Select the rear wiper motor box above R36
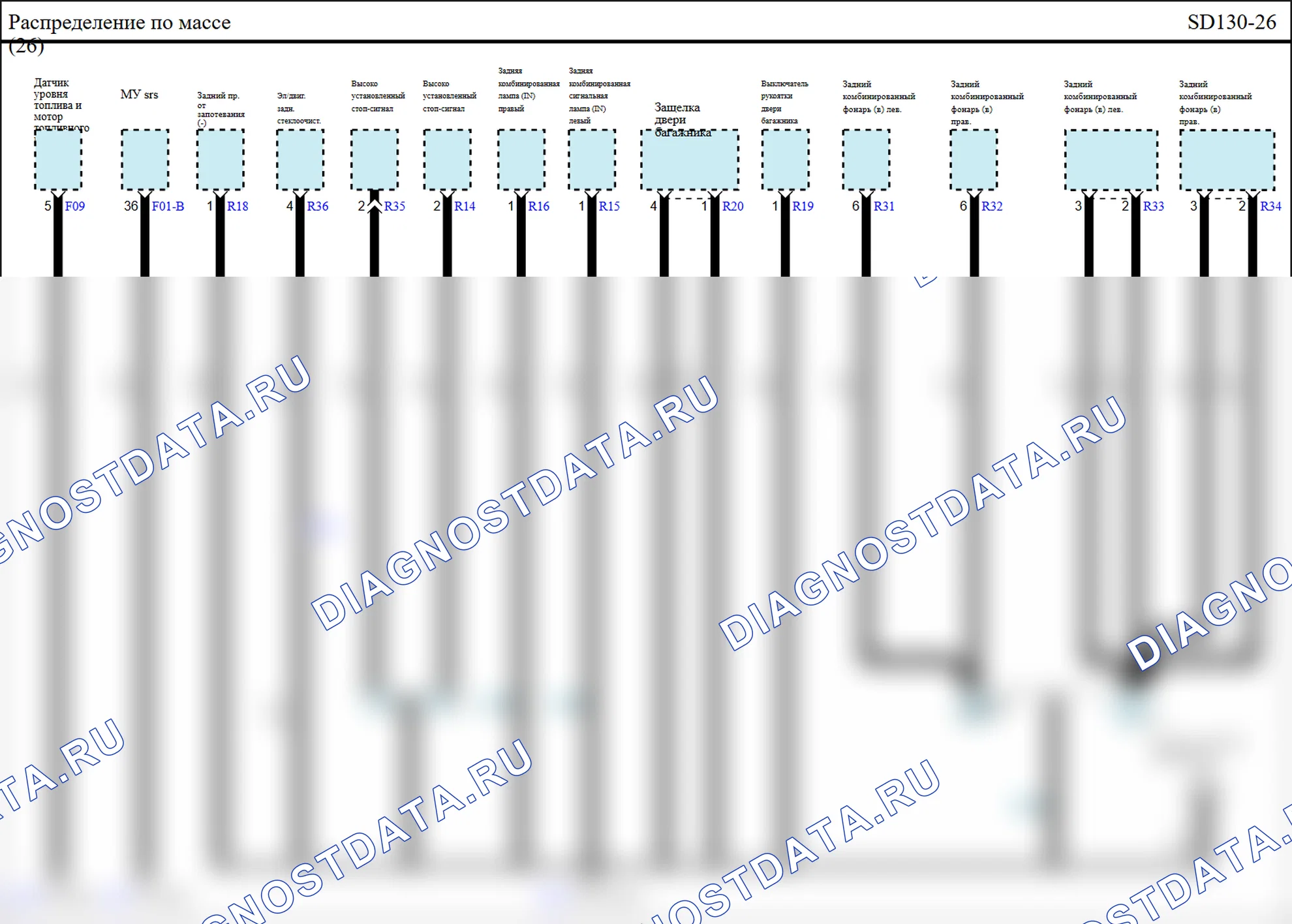The height and width of the screenshot is (924, 1292). 300,160
